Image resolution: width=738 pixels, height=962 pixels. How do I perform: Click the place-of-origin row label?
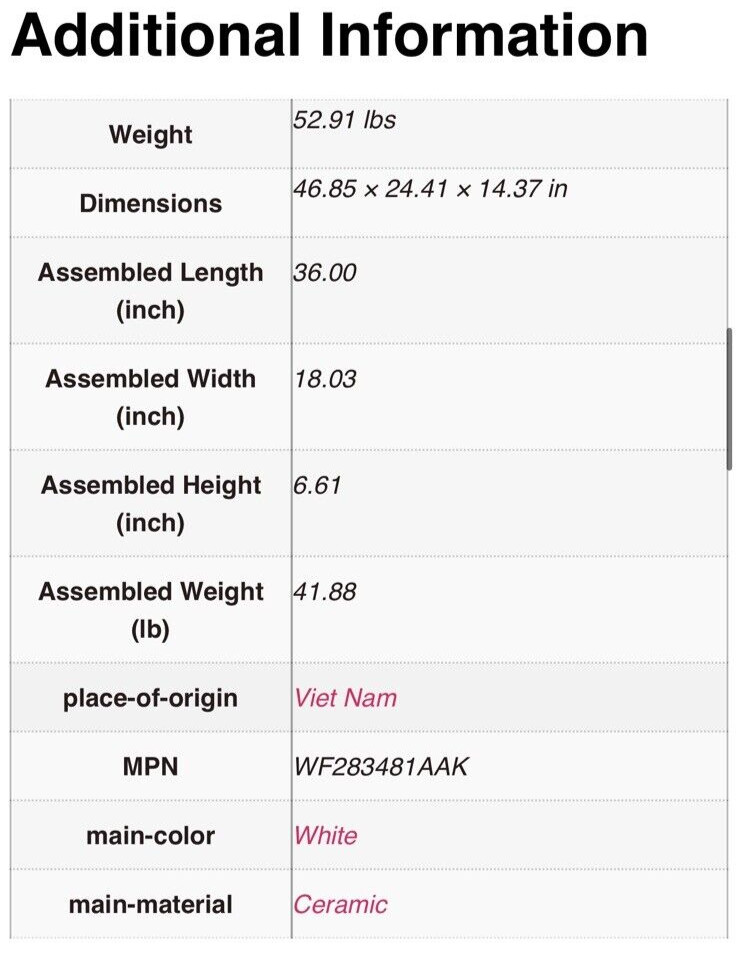(x=150, y=699)
